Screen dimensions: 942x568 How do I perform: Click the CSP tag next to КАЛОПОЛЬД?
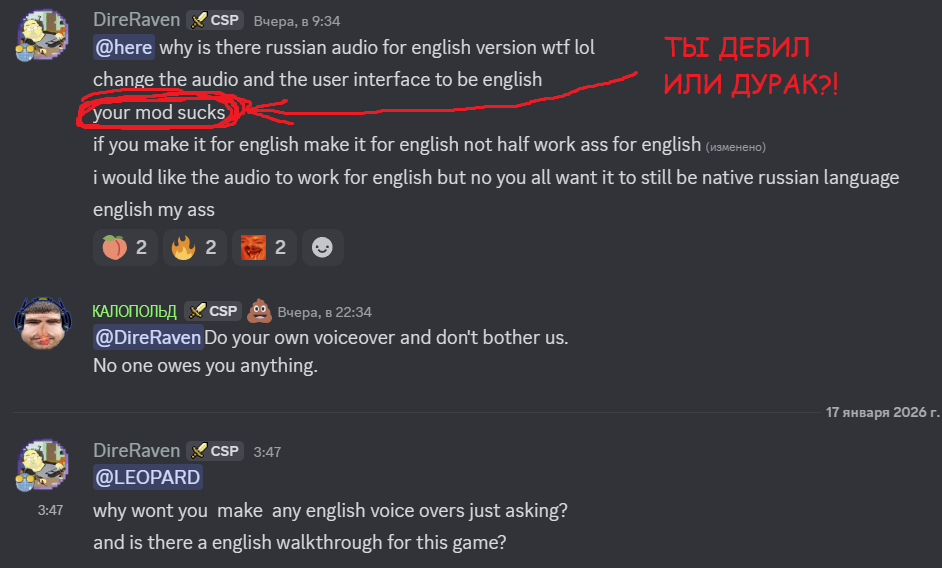[x=213, y=311]
